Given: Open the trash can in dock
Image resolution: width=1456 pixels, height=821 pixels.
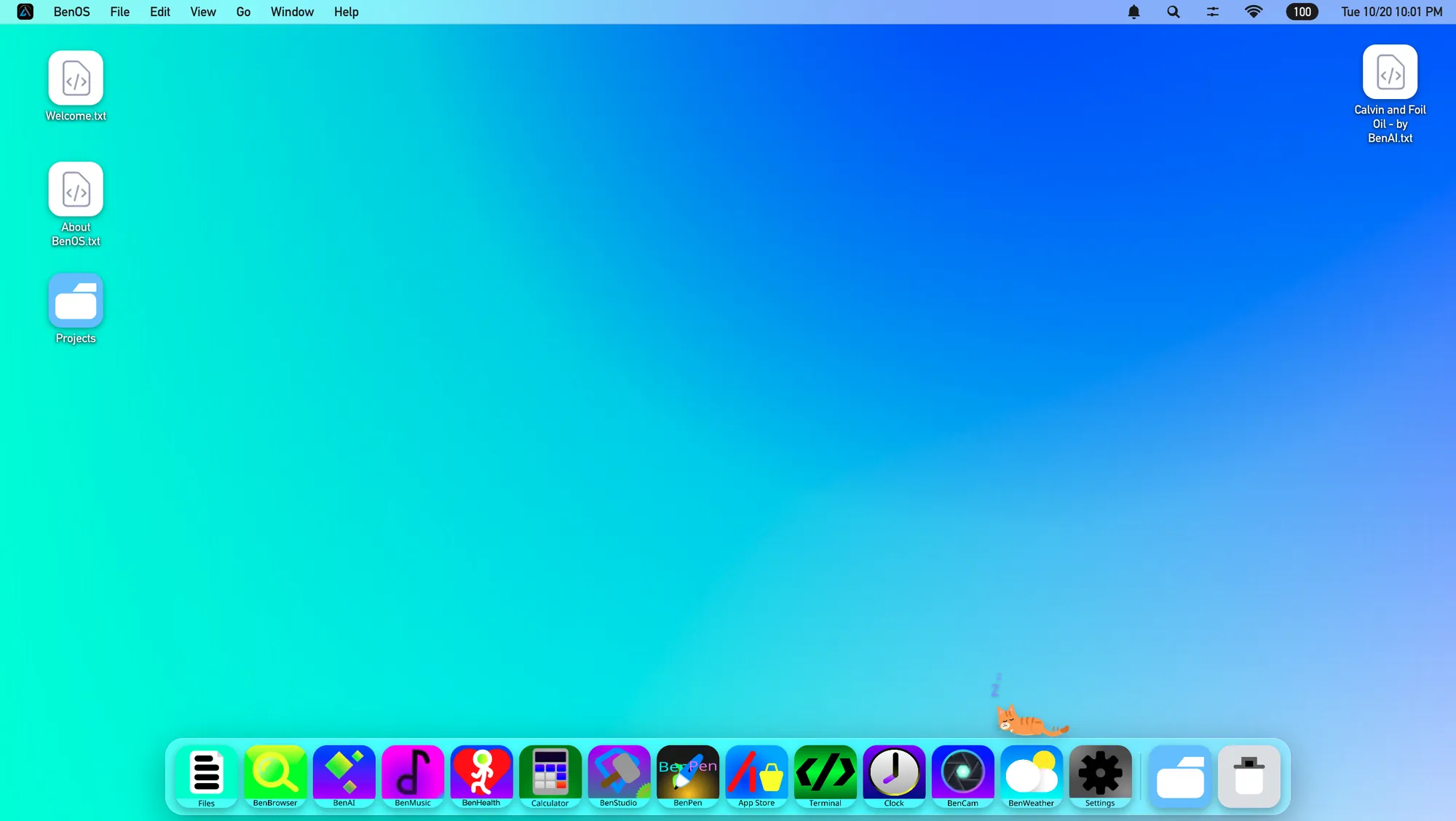Looking at the screenshot, I should coord(1249,776).
